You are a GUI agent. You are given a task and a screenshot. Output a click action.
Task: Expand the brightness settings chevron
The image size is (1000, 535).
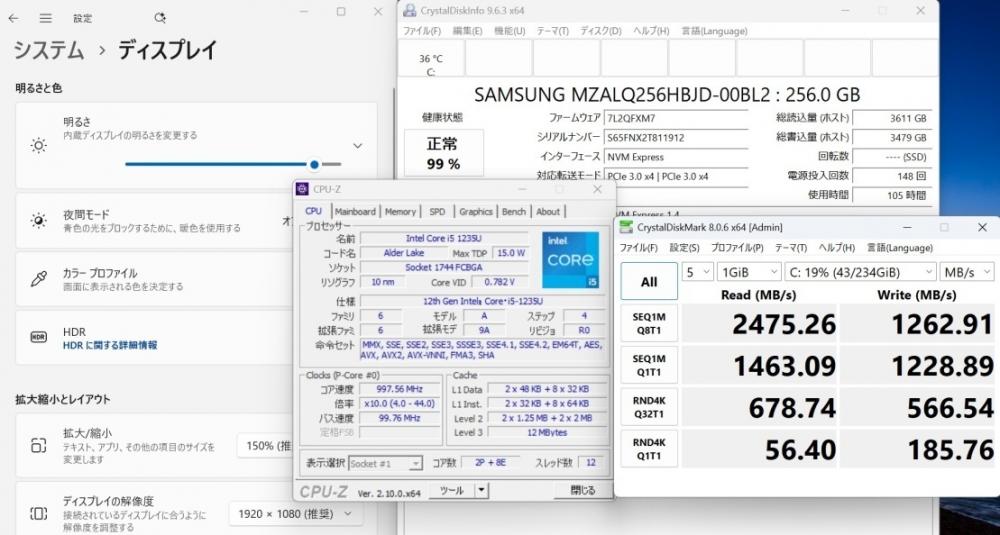(357, 145)
